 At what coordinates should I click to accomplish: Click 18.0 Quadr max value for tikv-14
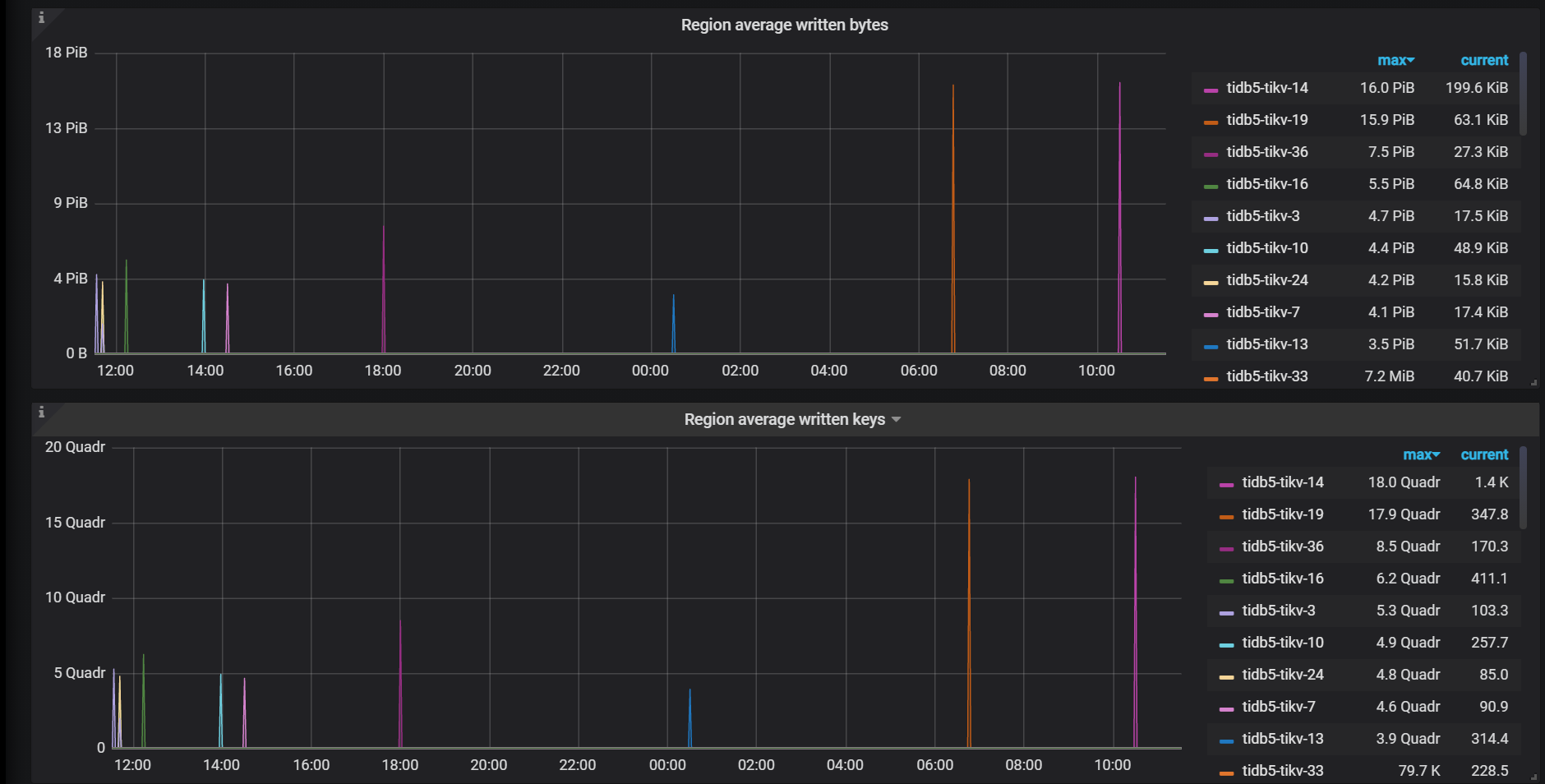tap(1404, 482)
